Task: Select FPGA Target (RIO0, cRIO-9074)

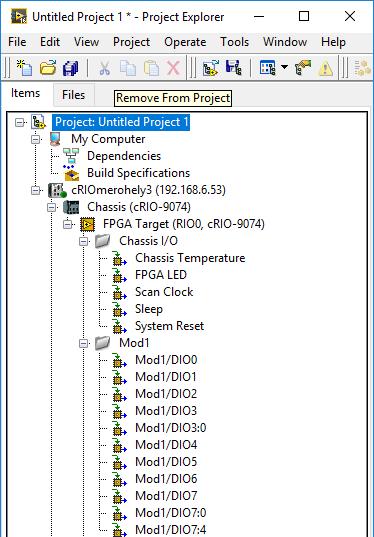Action: coord(184,224)
